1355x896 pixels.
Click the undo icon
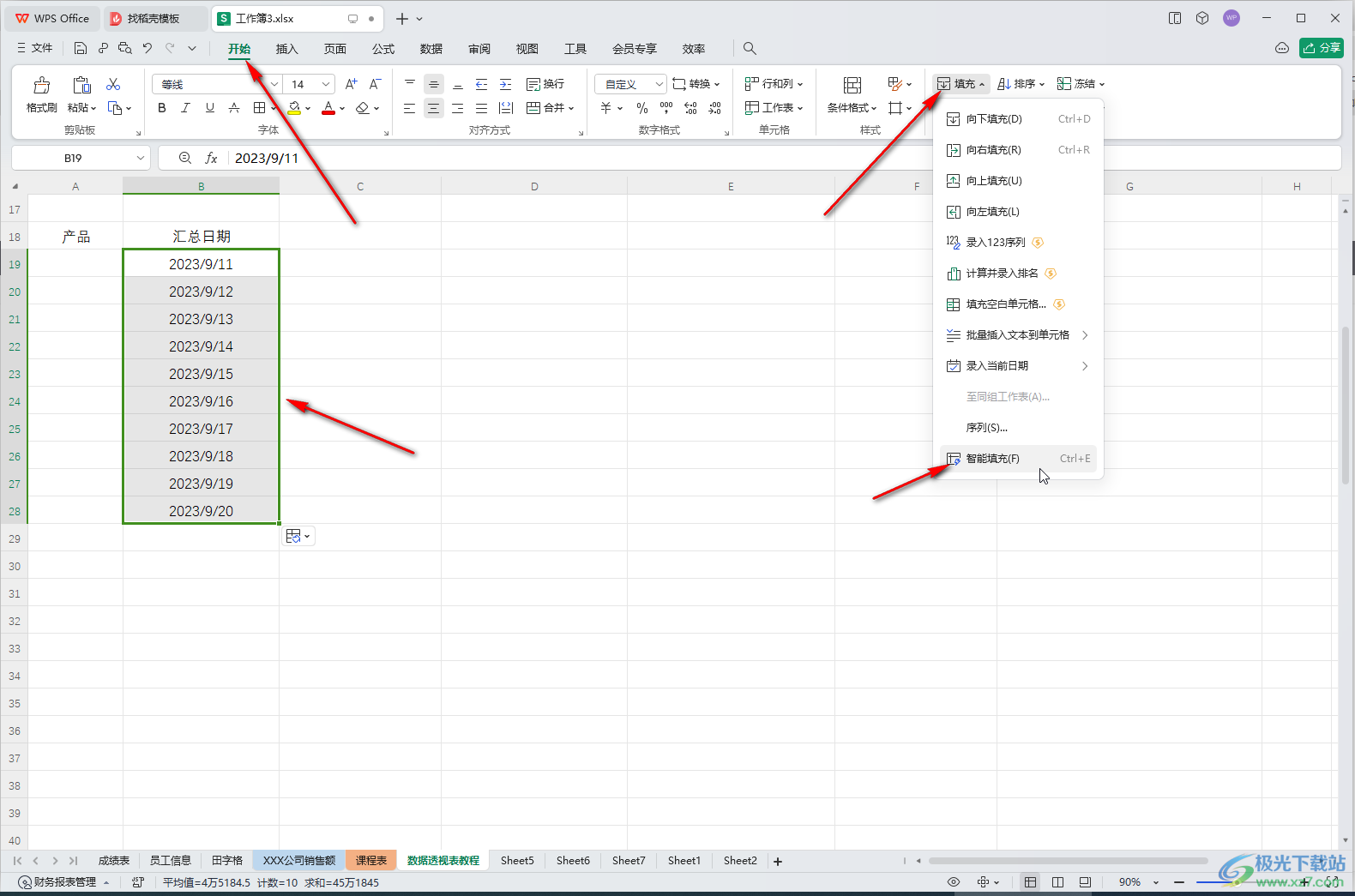[148, 49]
